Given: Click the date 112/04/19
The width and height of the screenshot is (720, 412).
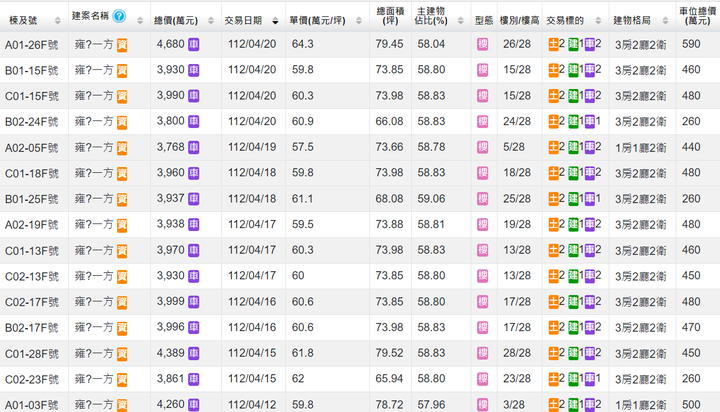Looking at the screenshot, I should coord(252,147).
